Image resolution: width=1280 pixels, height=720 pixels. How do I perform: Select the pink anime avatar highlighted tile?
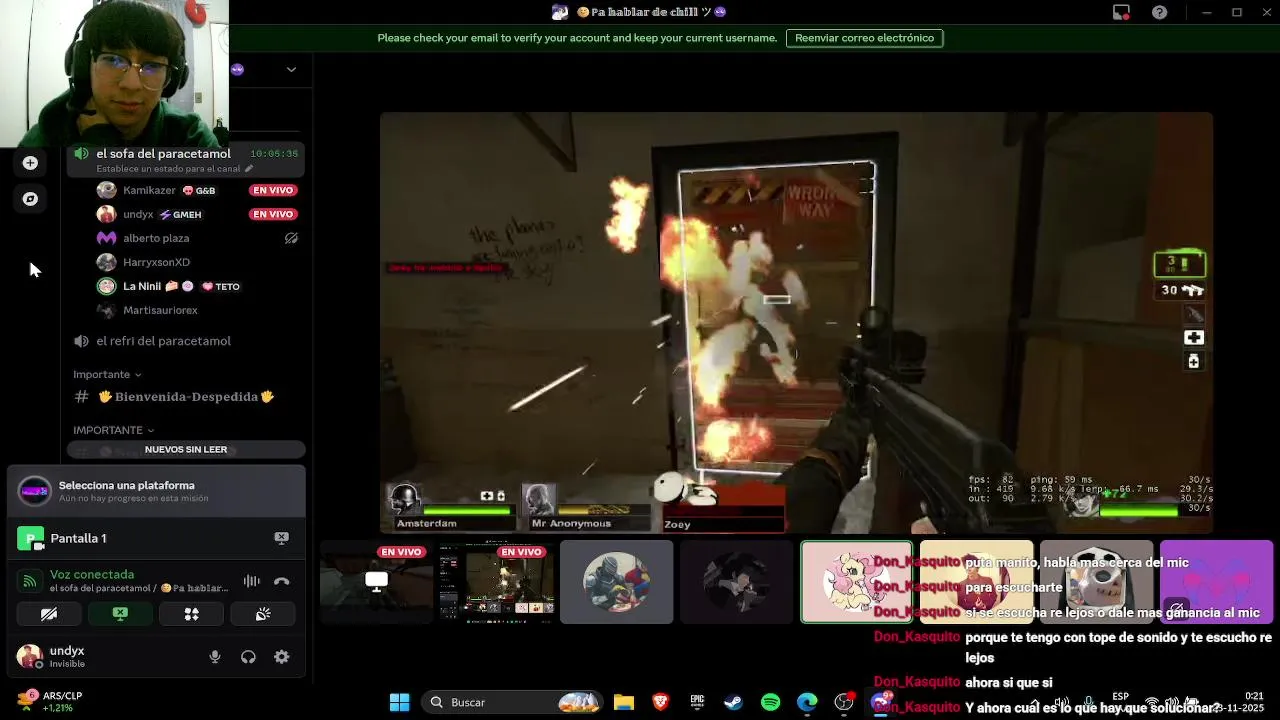[856, 582]
